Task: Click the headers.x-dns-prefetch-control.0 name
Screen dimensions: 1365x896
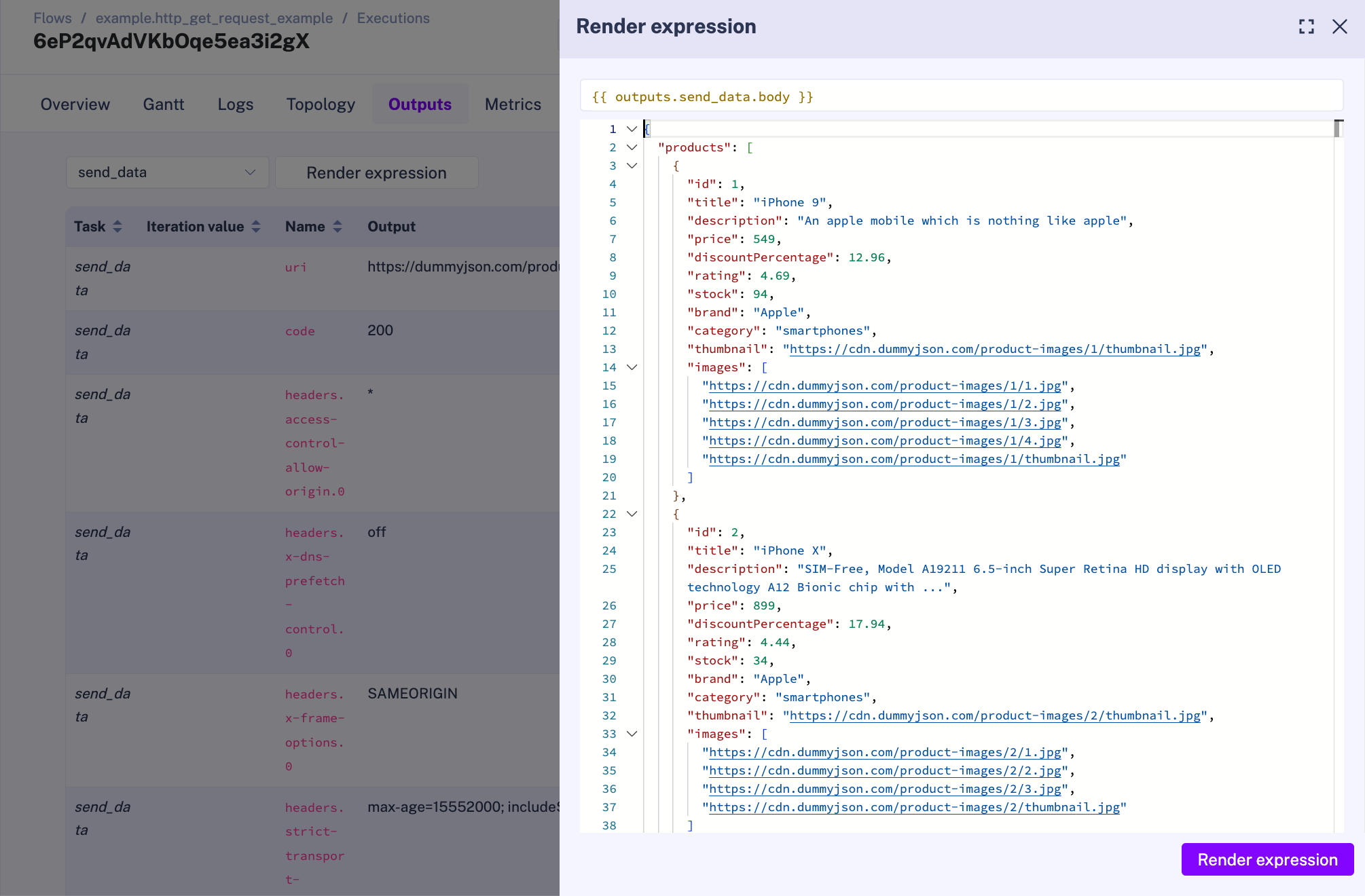Action: click(x=315, y=593)
